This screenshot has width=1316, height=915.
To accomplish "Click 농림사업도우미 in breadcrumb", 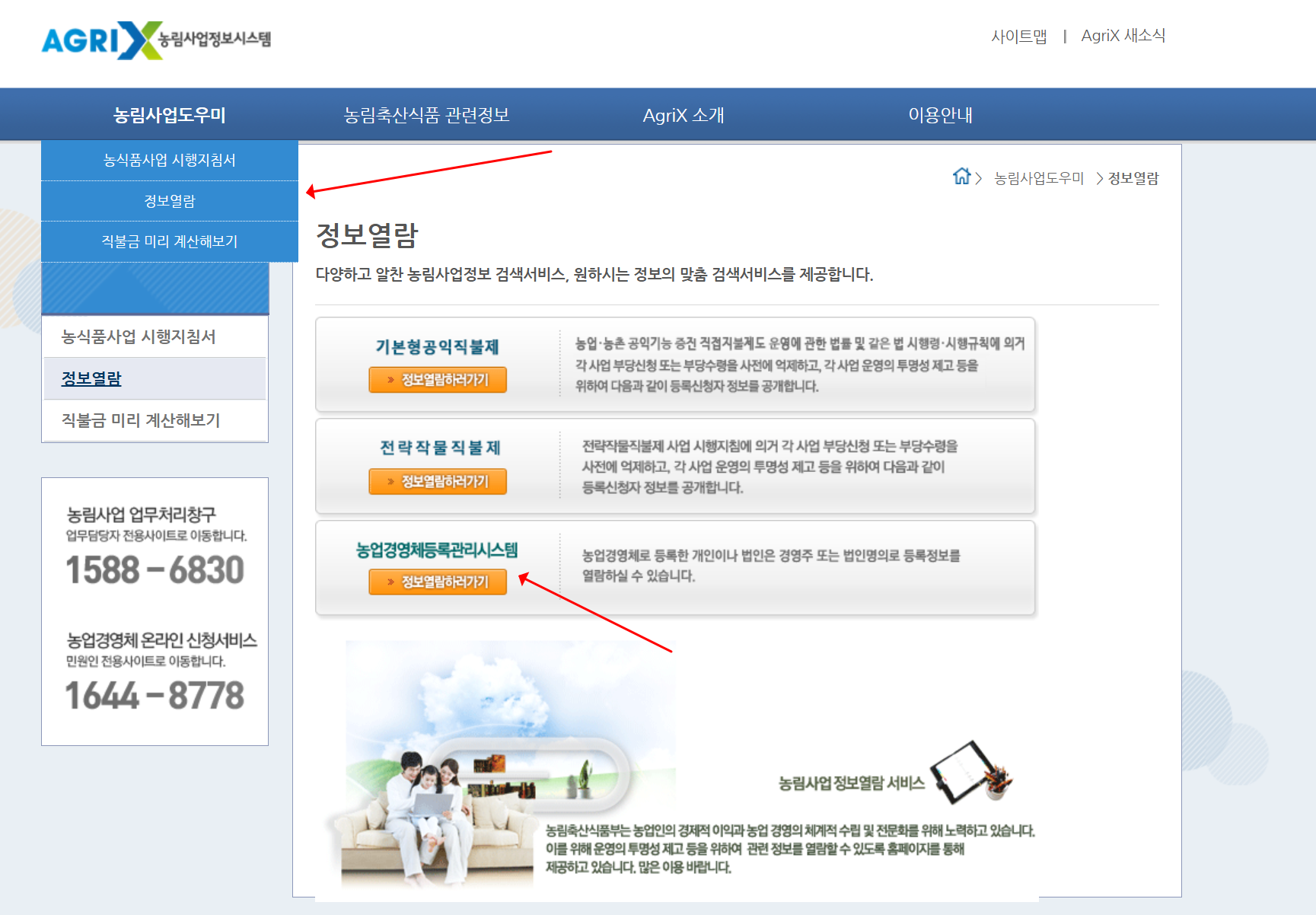I will tap(1039, 178).
